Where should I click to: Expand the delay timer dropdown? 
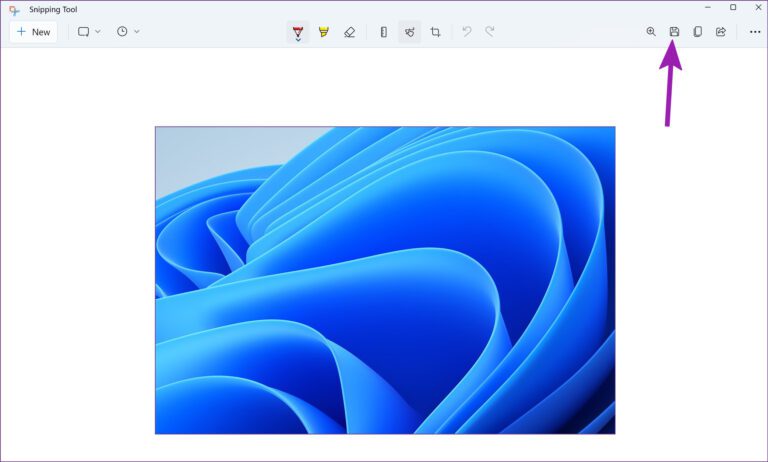pyautogui.click(x=127, y=32)
